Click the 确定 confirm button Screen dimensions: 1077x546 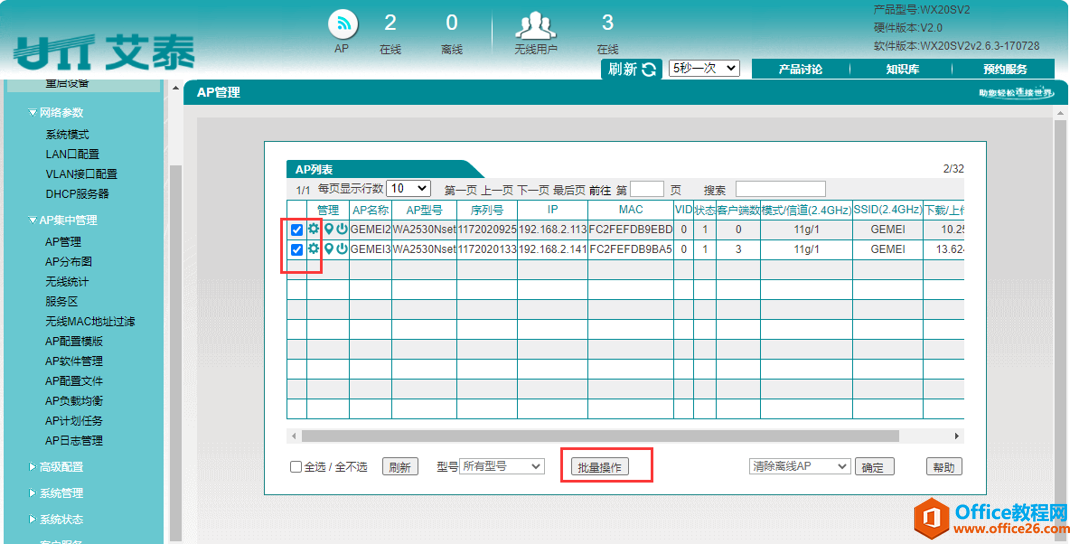(872, 467)
